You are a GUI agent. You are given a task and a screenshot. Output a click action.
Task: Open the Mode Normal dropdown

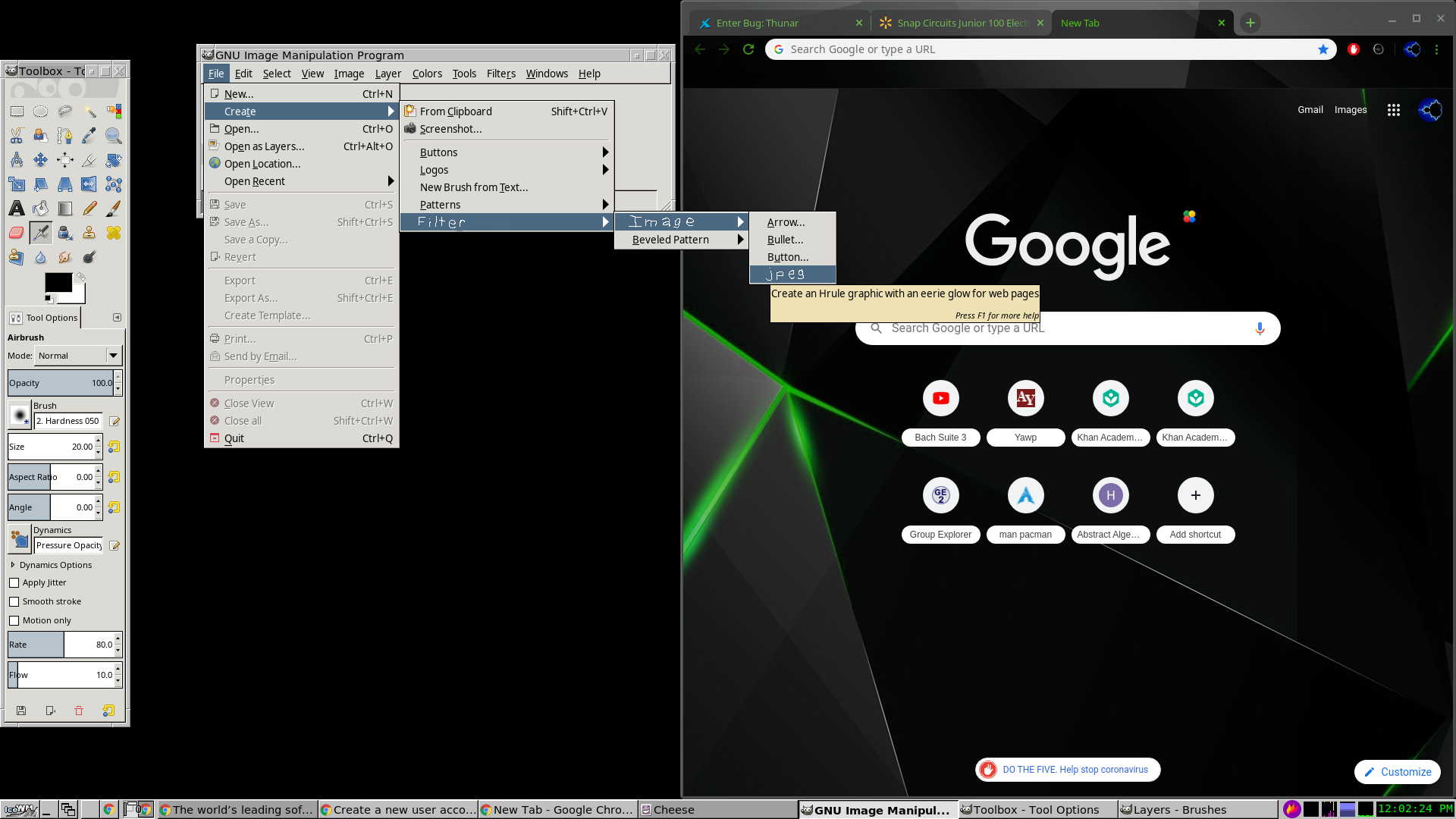click(79, 356)
